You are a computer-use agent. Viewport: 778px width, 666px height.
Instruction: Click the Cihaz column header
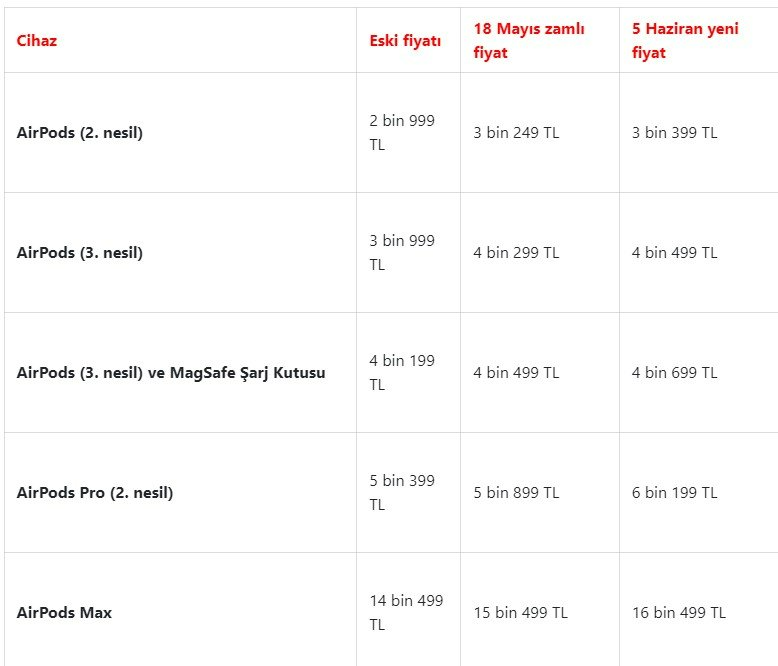point(37,41)
